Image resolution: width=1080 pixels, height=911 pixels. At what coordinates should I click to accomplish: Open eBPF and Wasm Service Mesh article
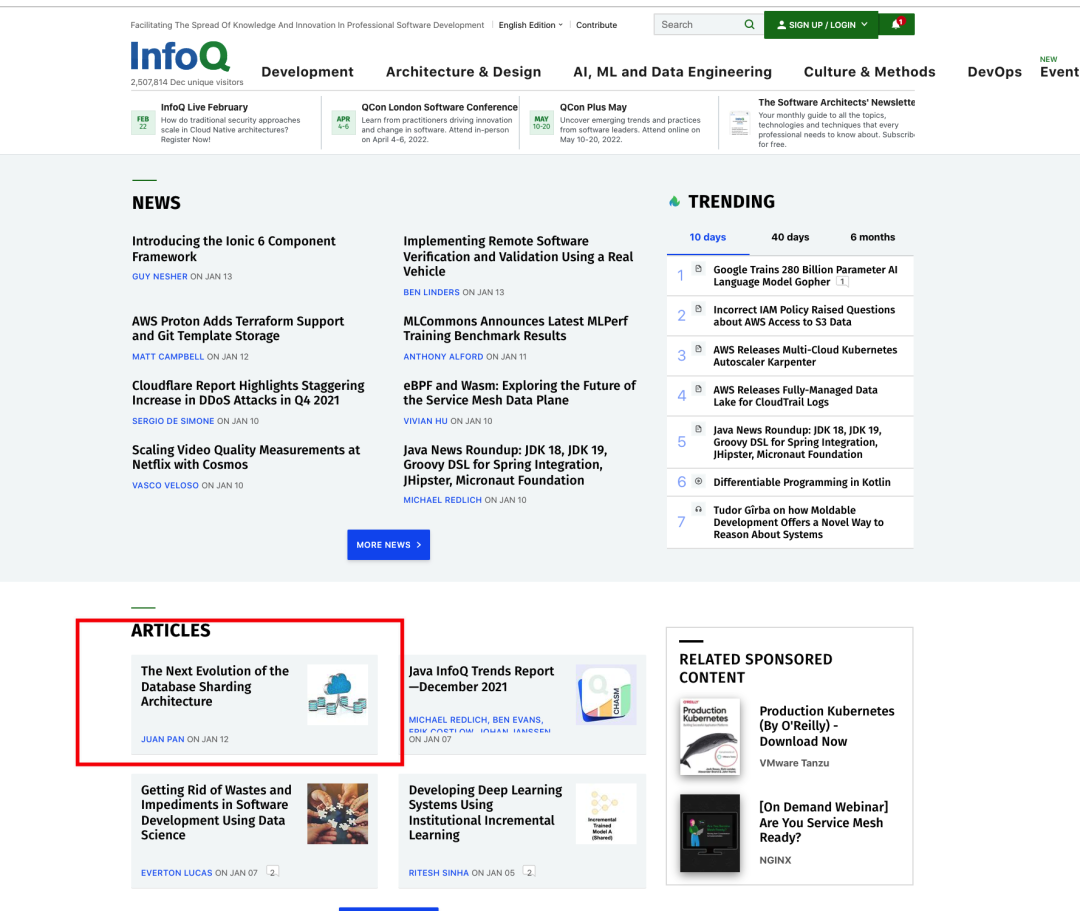click(x=519, y=392)
